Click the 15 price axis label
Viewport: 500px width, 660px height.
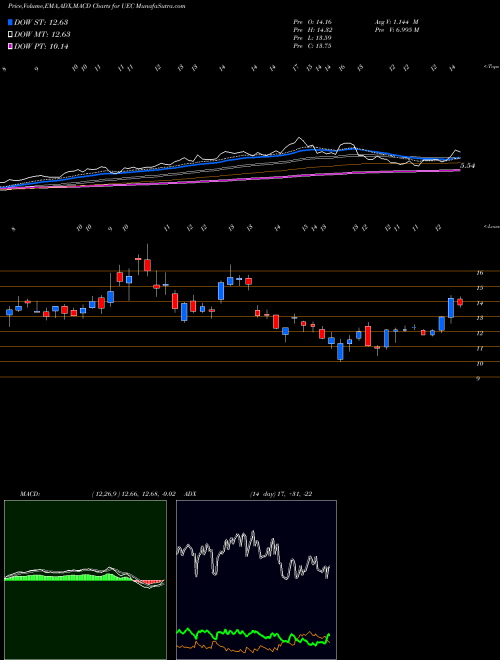[x=479, y=288]
